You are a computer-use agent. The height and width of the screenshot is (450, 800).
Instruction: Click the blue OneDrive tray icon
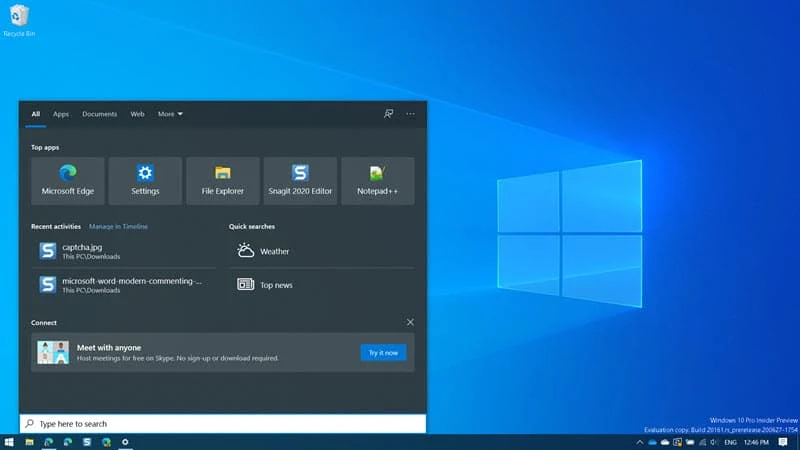pyautogui.click(x=653, y=442)
